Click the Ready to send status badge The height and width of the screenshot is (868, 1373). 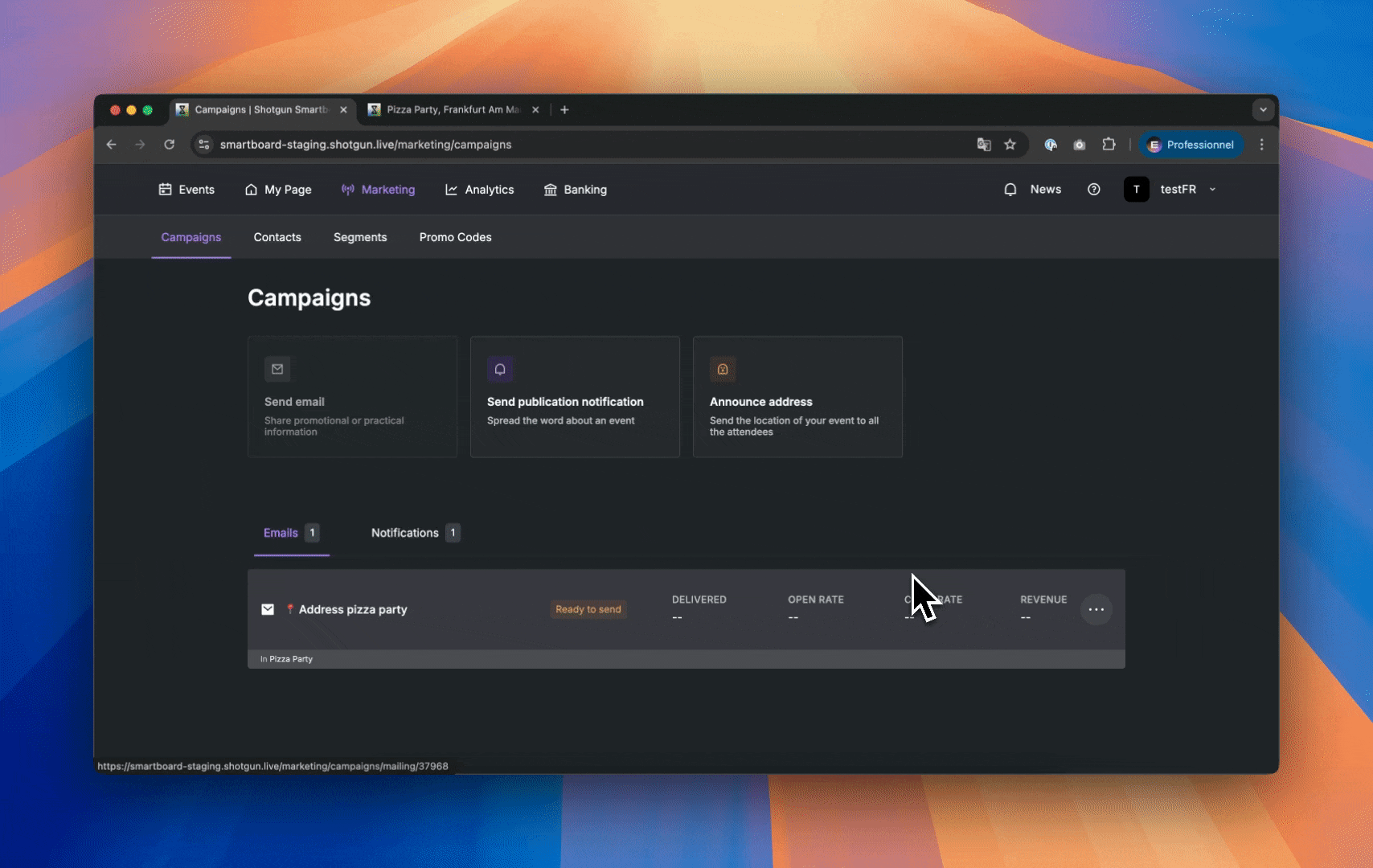click(588, 609)
